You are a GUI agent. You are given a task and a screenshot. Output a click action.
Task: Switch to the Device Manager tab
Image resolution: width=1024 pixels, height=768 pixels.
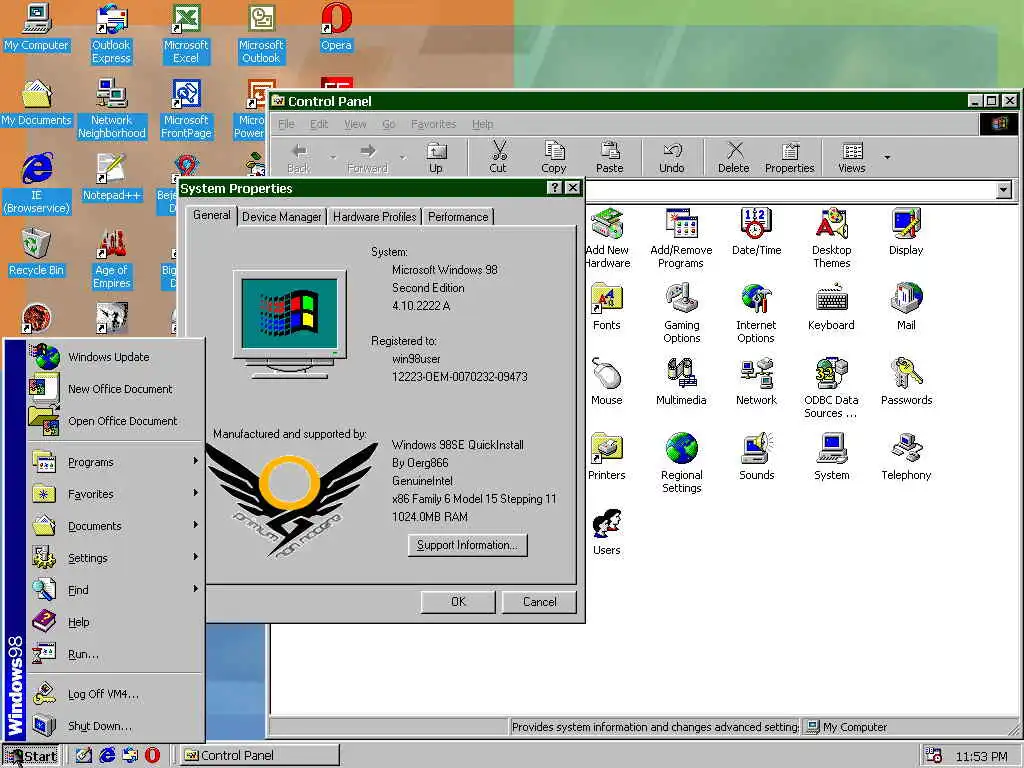coord(281,217)
